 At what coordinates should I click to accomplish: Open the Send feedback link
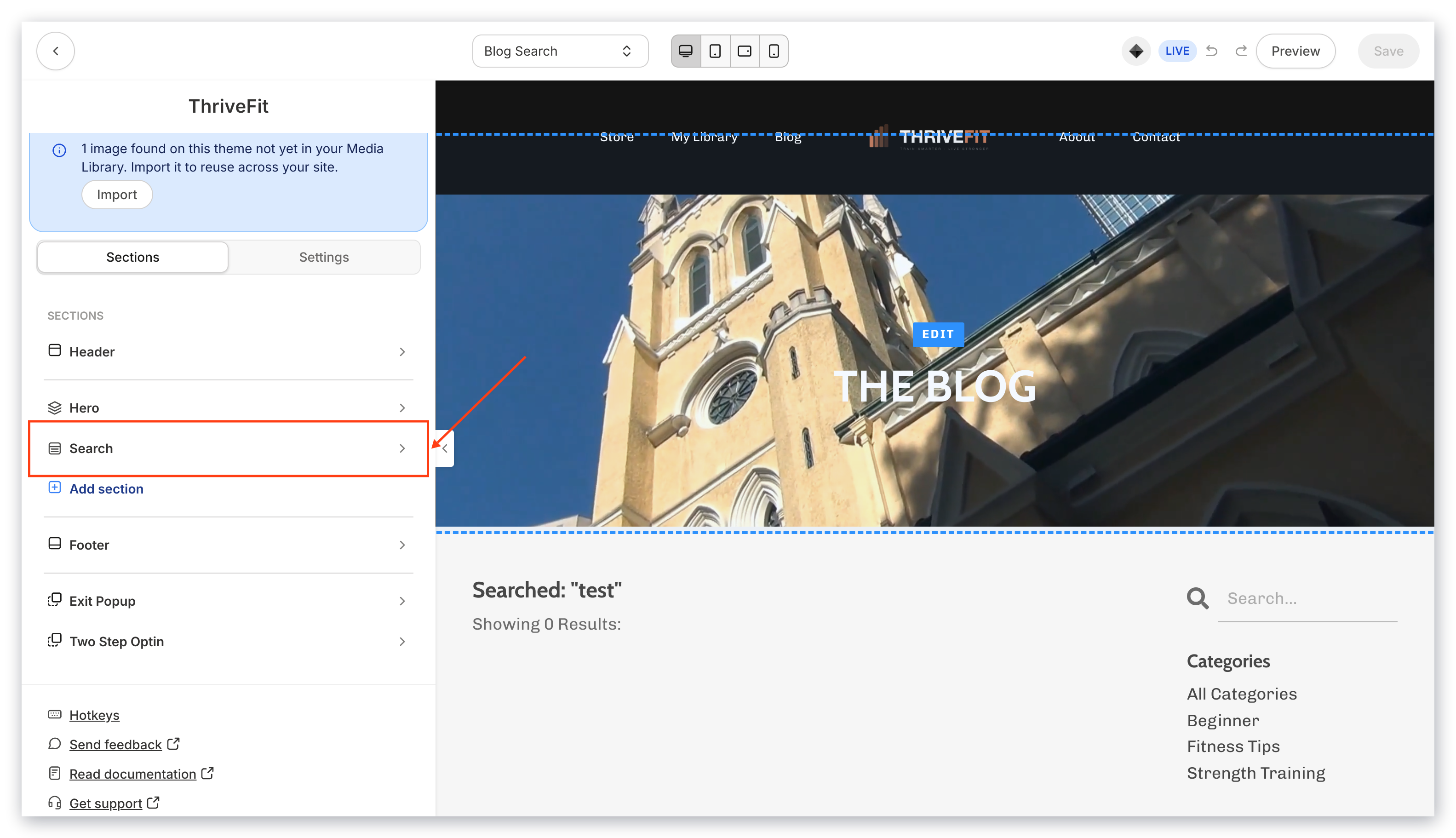pos(115,744)
